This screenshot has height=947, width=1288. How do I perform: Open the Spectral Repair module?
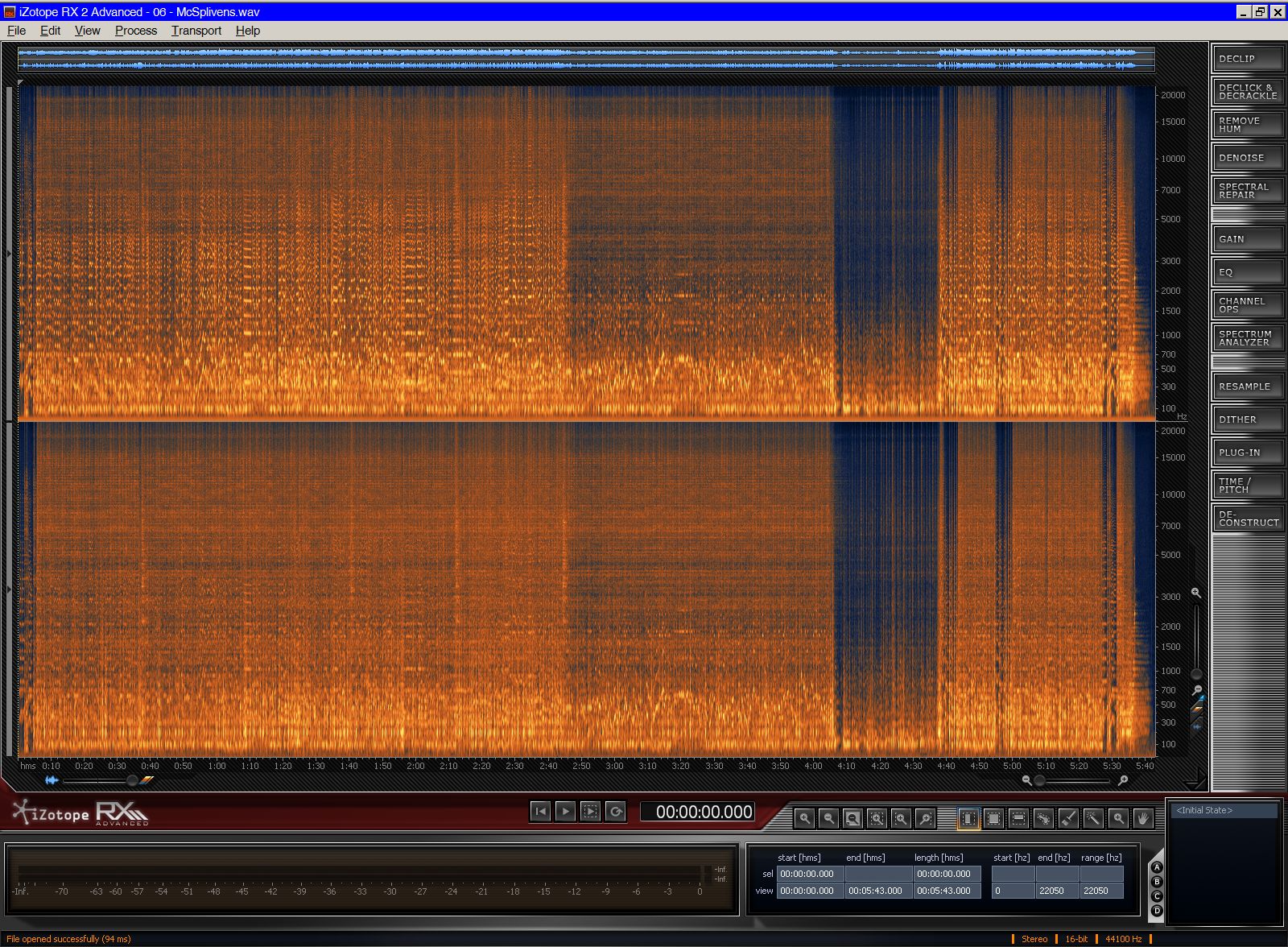[x=1247, y=191]
